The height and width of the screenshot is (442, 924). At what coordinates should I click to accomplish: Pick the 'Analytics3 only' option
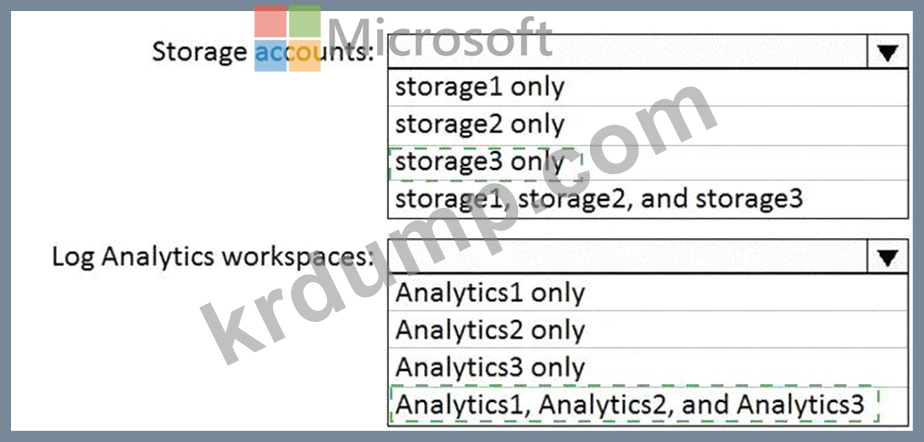point(490,367)
